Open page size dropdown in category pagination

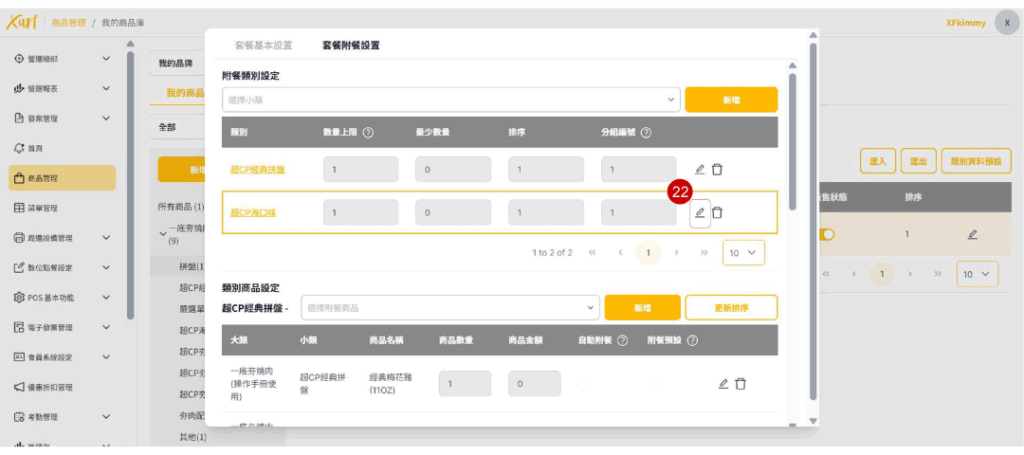(743, 253)
